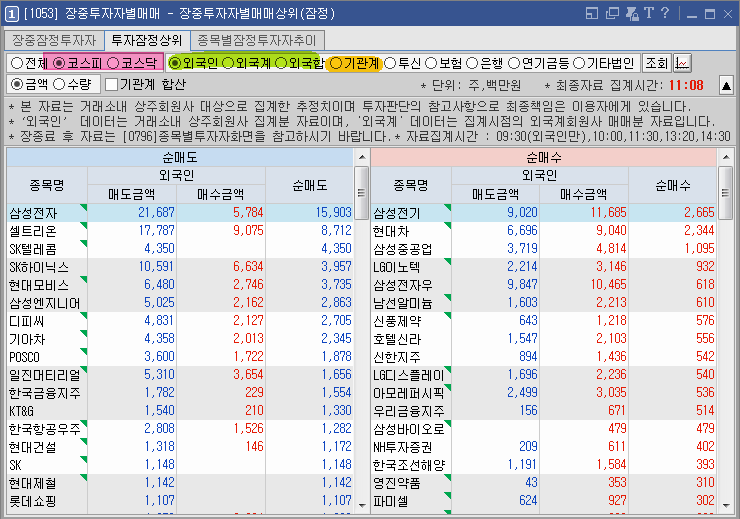740x519 pixels.
Task: Select the 호텔신라 stock name
Action: (397, 340)
